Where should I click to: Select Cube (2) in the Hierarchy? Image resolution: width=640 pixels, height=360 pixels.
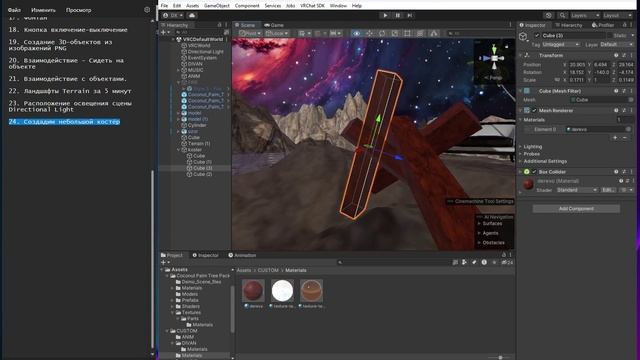pyautogui.click(x=202, y=174)
